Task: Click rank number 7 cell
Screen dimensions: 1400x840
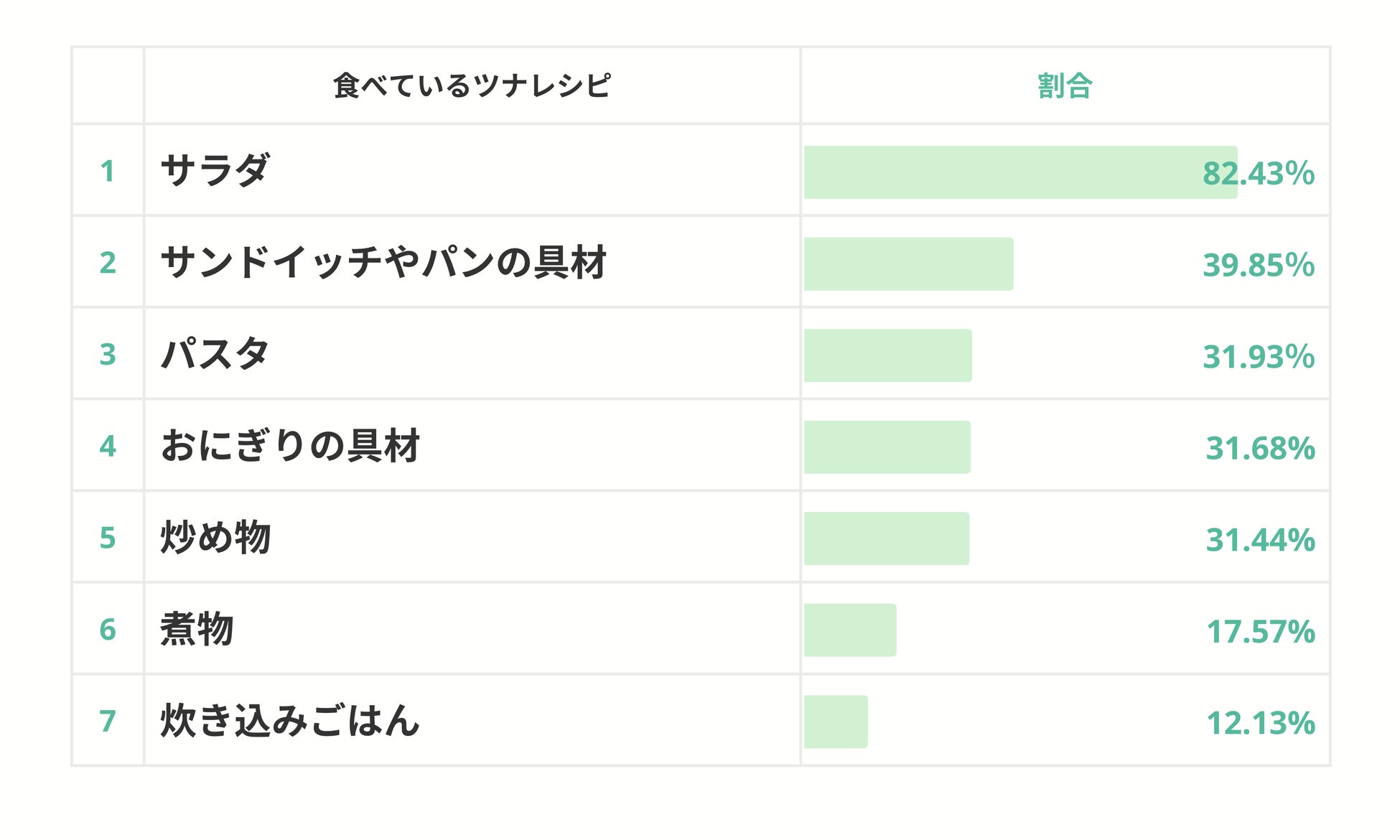Action: tap(108, 720)
